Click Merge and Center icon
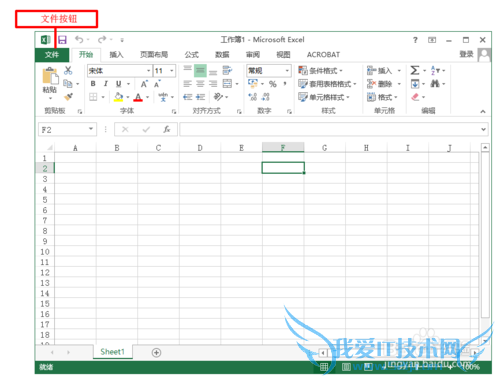This screenshot has height=381, width=500. [227, 84]
